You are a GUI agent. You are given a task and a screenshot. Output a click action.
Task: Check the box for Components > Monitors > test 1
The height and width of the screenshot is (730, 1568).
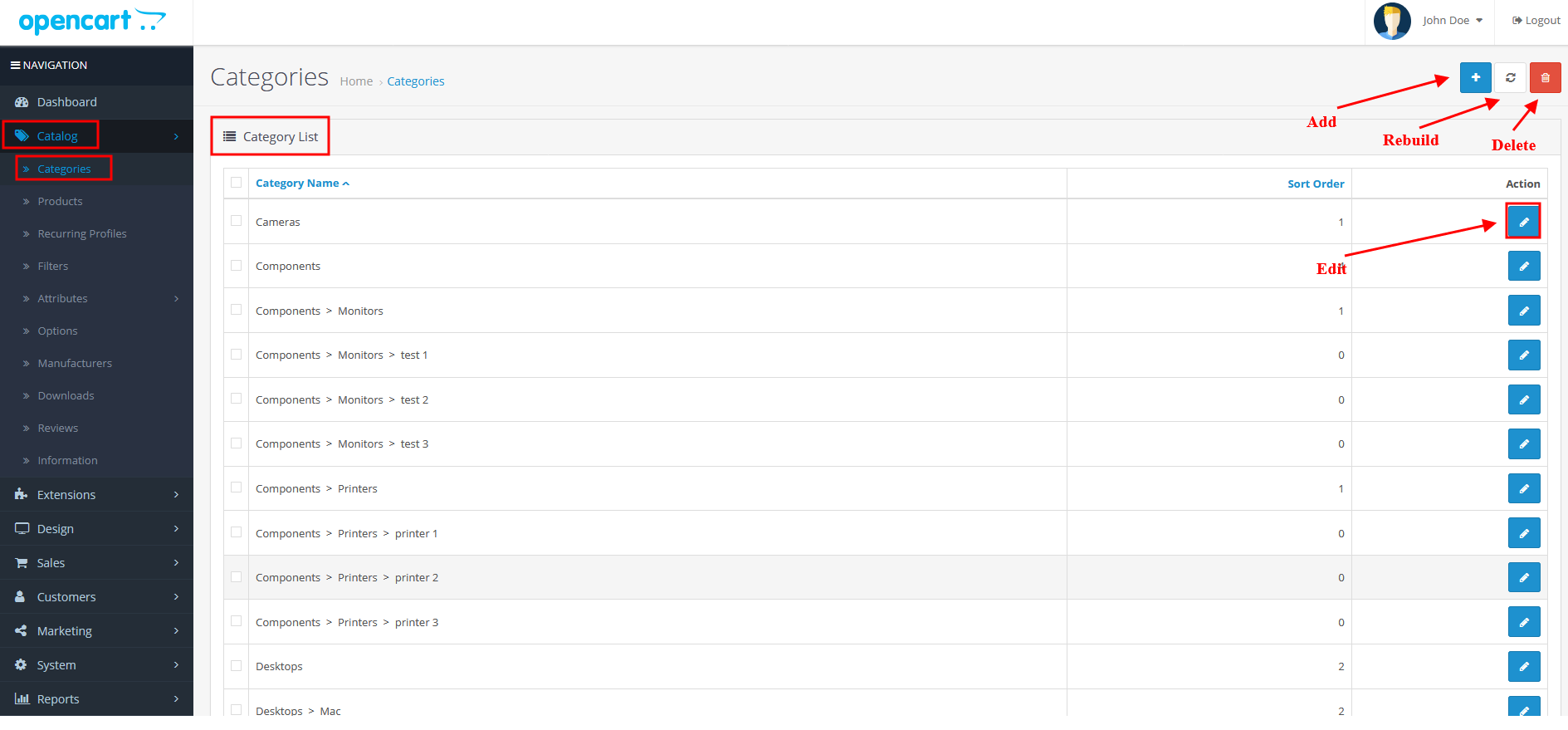(x=237, y=355)
